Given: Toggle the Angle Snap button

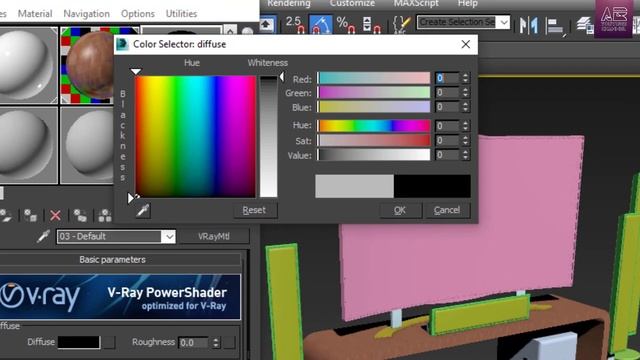Looking at the screenshot, I should tap(321, 24).
